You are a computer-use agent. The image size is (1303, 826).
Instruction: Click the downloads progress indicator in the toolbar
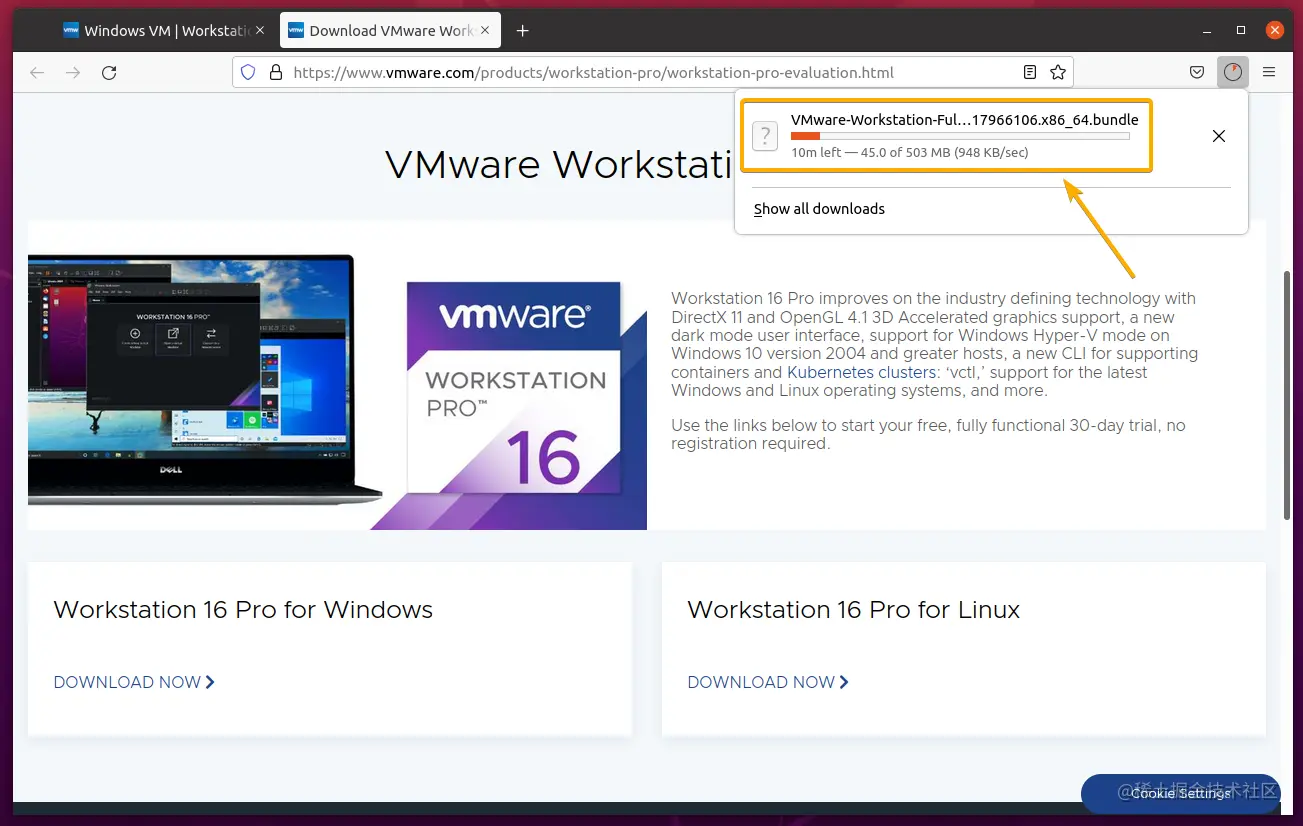[x=1233, y=72]
